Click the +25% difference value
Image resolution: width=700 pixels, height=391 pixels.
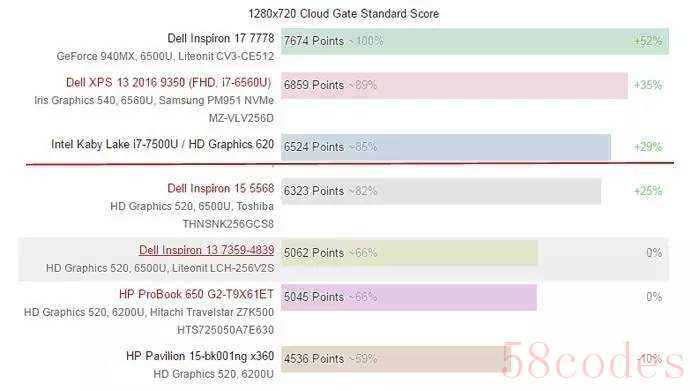[x=648, y=191]
